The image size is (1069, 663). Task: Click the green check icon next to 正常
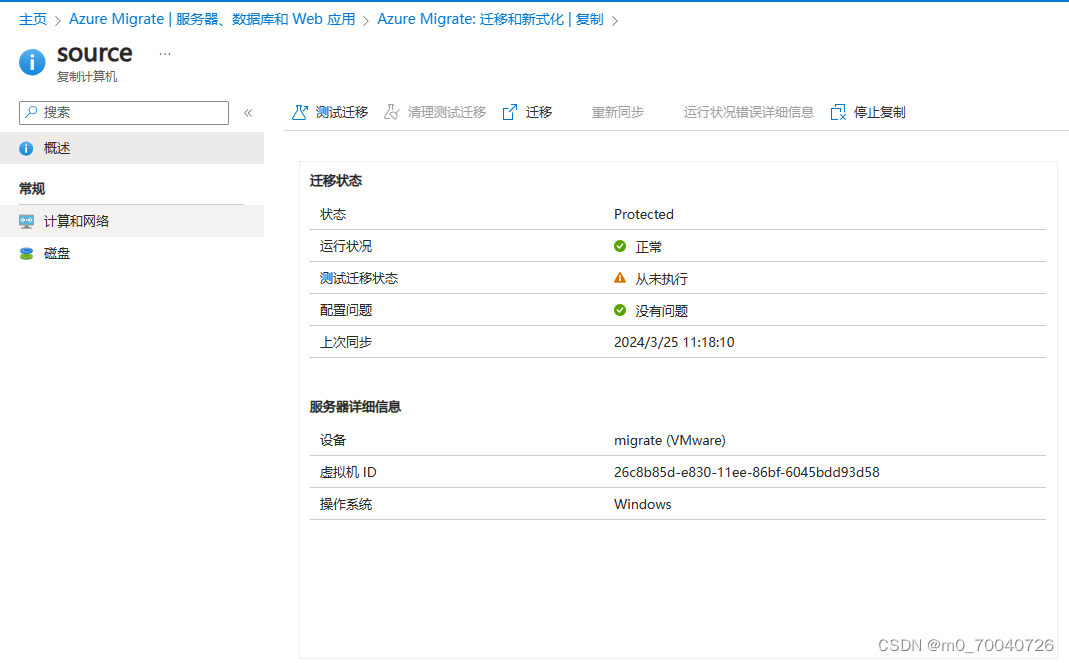[x=620, y=246]
